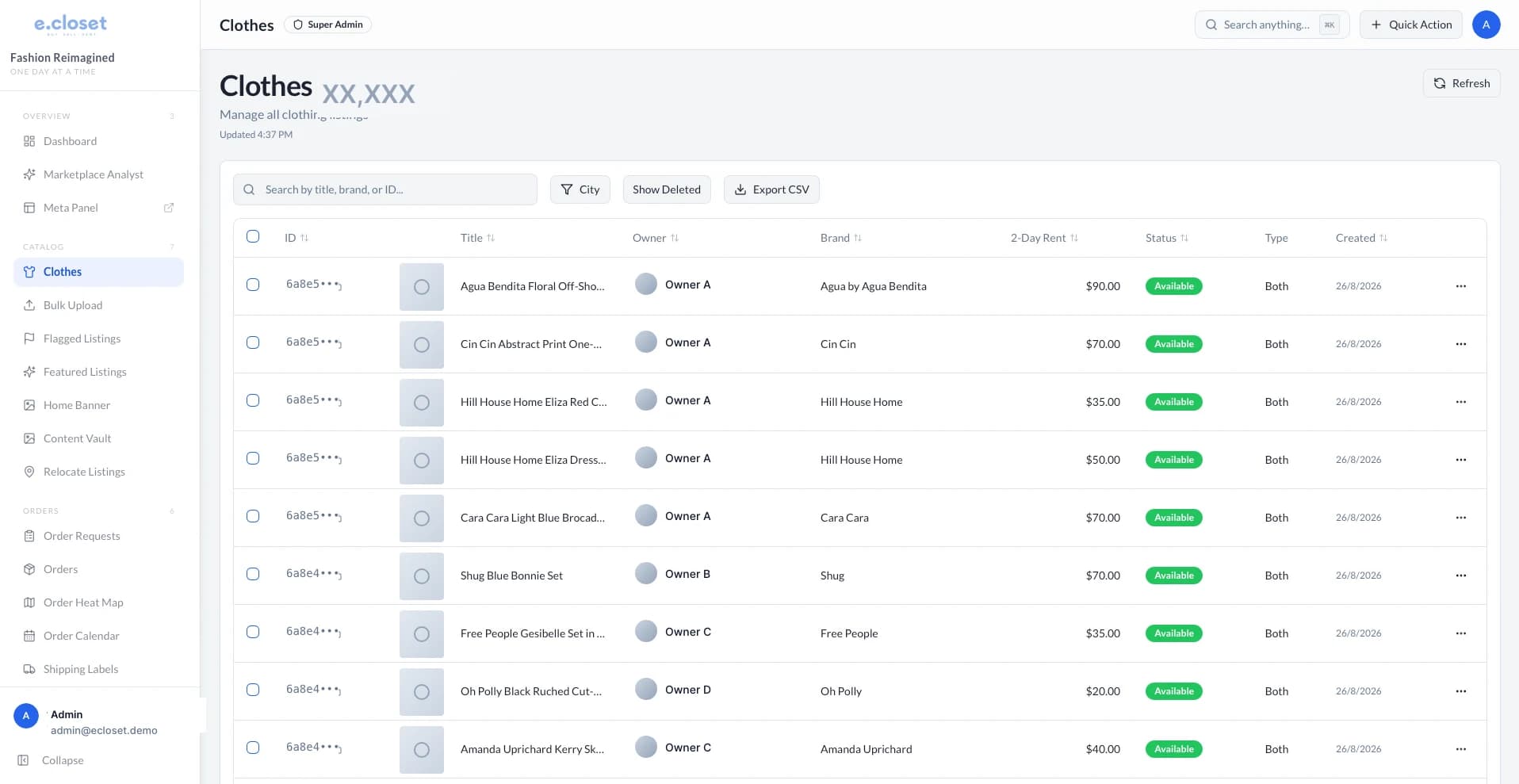Image resolution: width=1519 pixels, height=784 pixels.
Task: Click Available status badge on Shug row
Action: [x=1173, y=576]
